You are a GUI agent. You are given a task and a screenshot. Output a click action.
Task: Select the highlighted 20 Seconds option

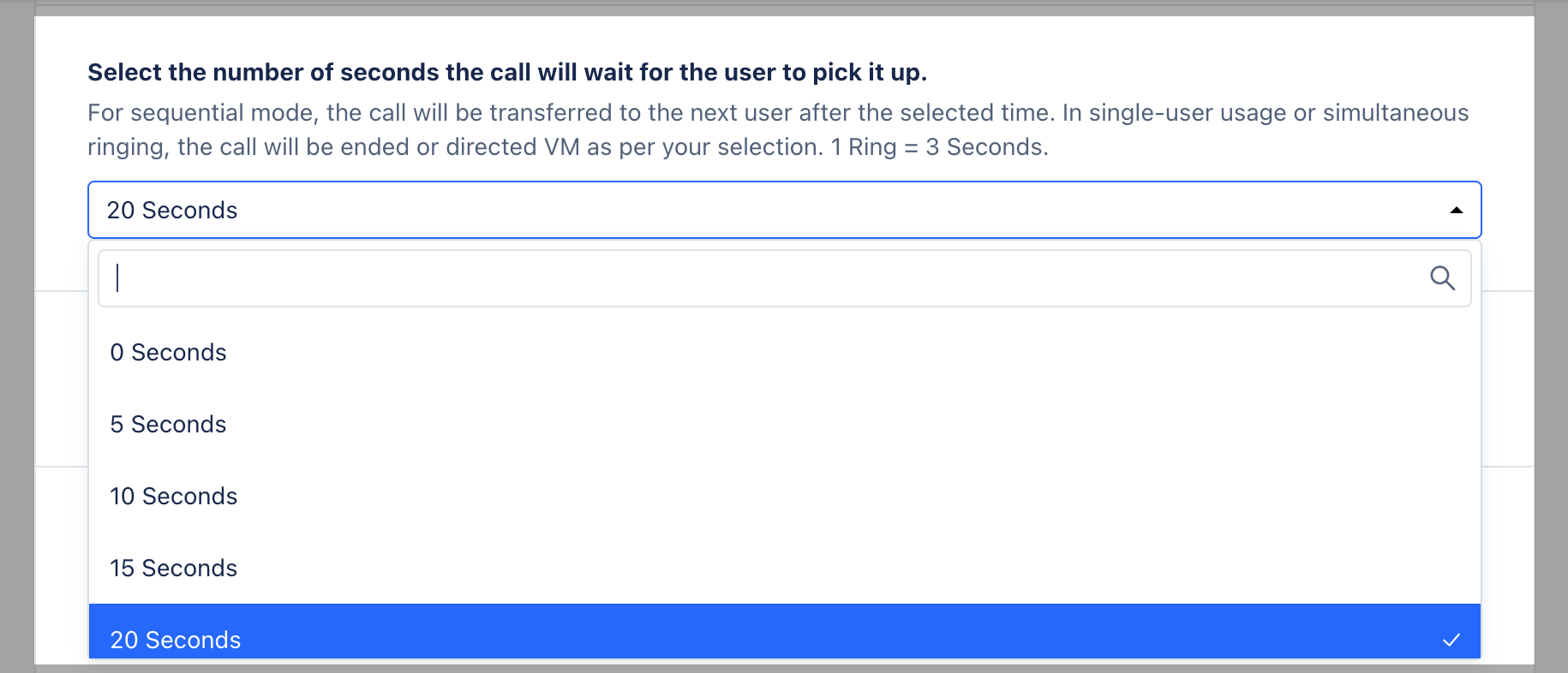tap(785, 632)
